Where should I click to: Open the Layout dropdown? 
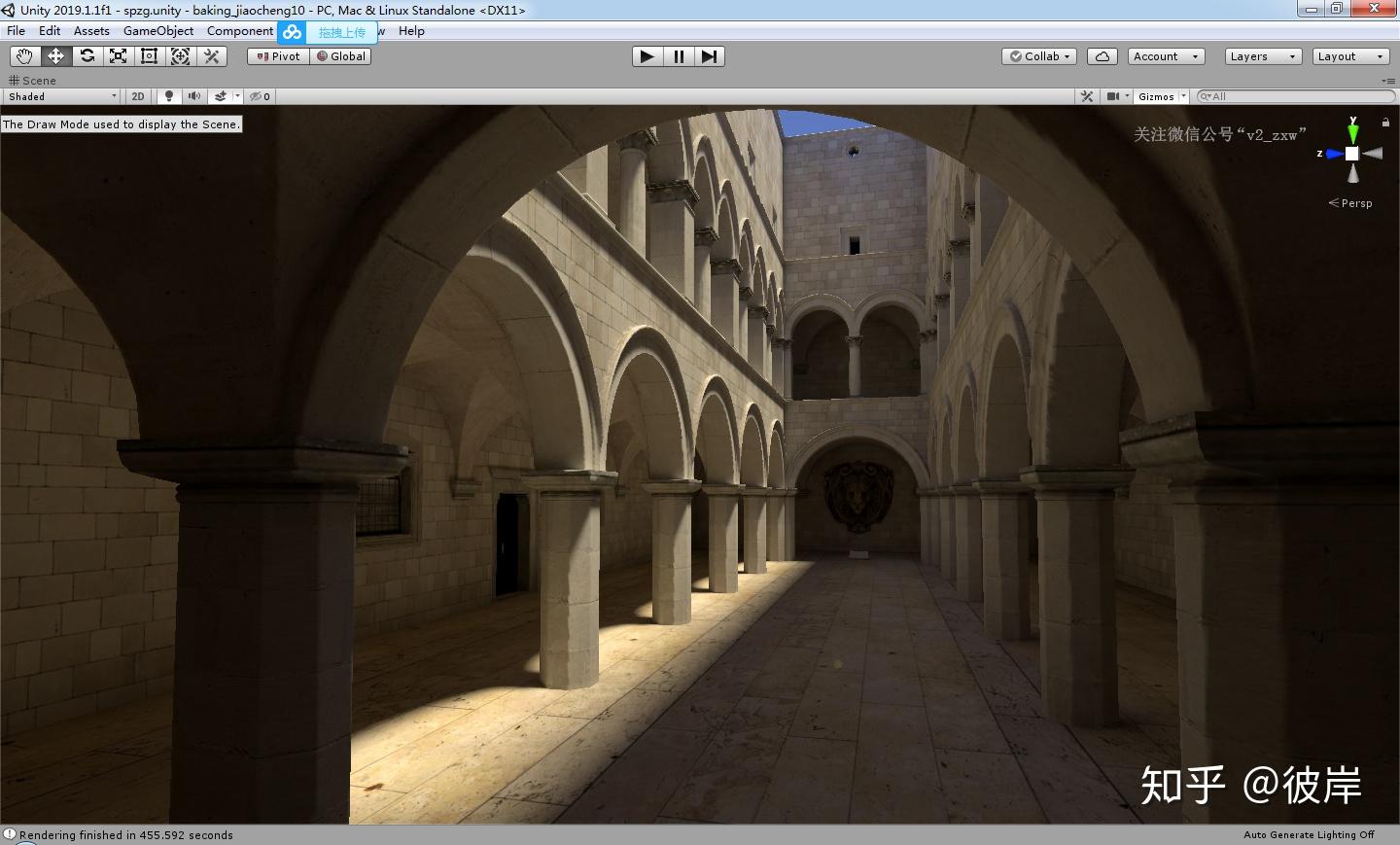(x=1350, y=56)
